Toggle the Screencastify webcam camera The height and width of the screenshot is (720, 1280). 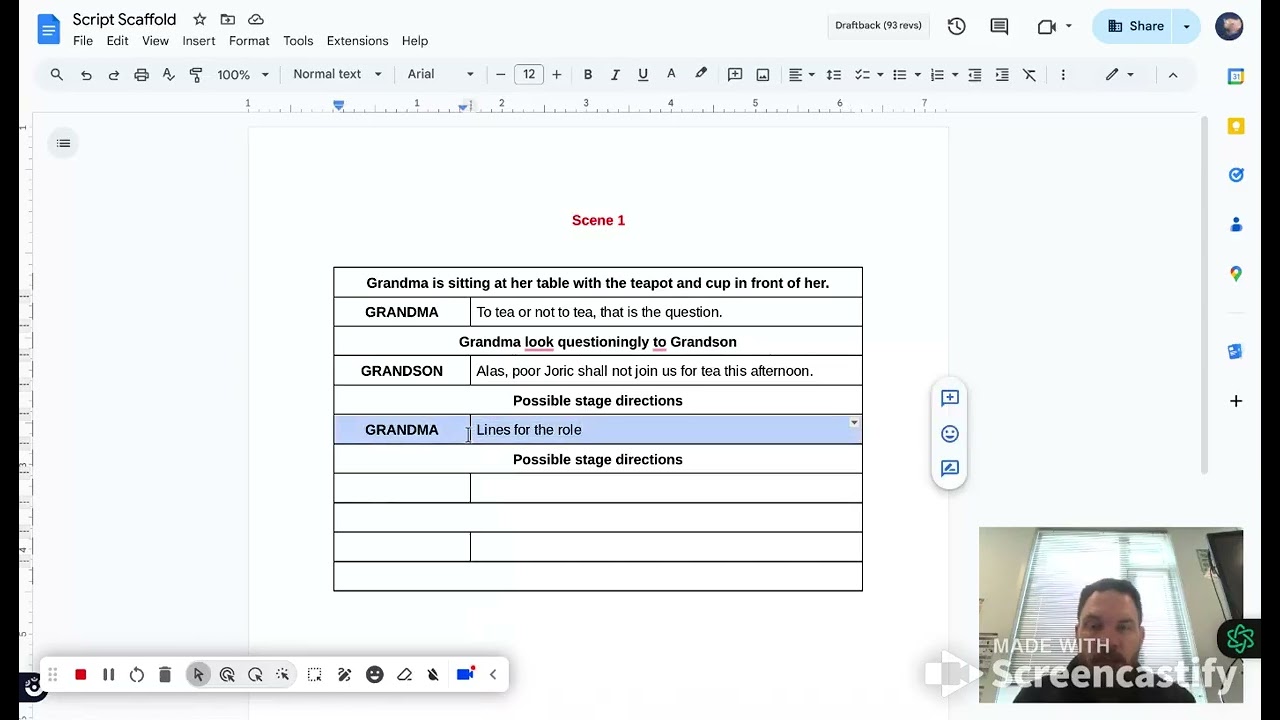click(465, 675)
